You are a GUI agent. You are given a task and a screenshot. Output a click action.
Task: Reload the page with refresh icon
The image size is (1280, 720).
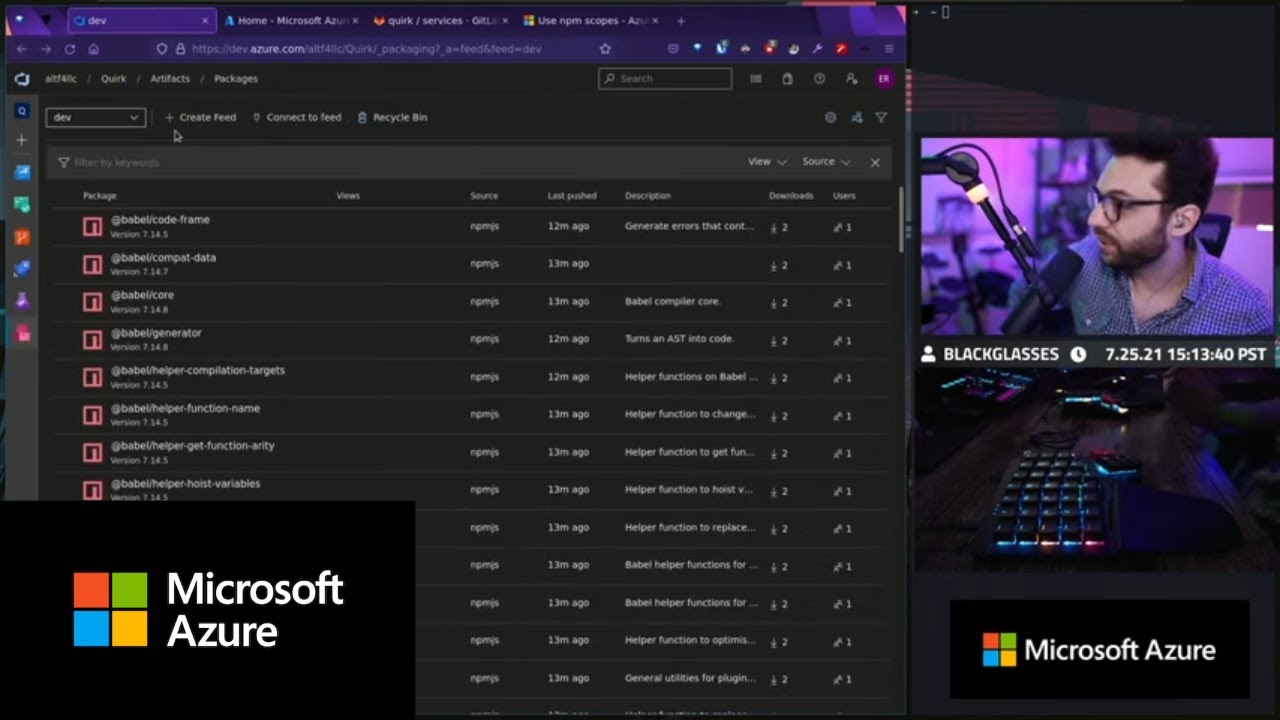70,48
